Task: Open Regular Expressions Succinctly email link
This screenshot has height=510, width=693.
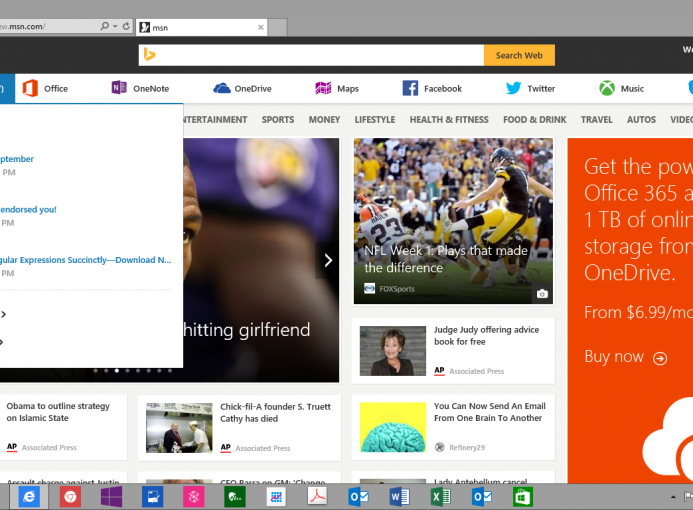Action: 85,260
